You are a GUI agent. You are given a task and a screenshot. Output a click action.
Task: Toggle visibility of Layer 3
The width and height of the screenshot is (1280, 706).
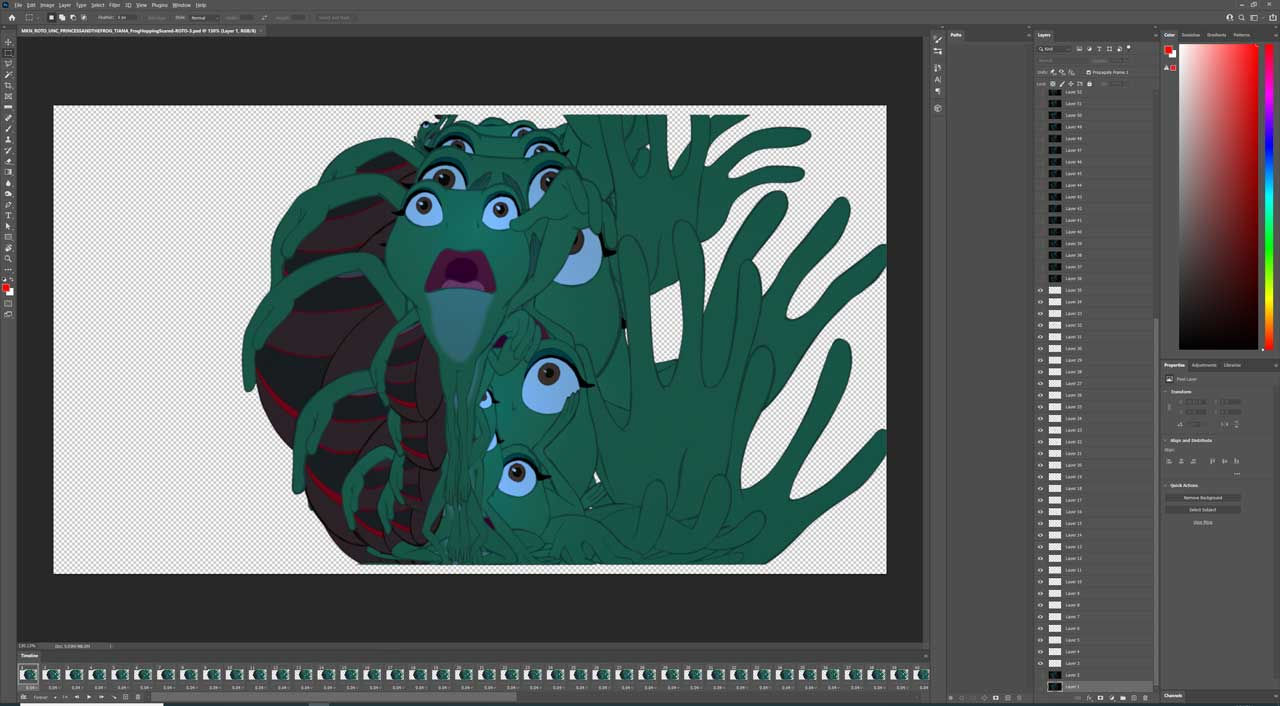pos(1040,663)
